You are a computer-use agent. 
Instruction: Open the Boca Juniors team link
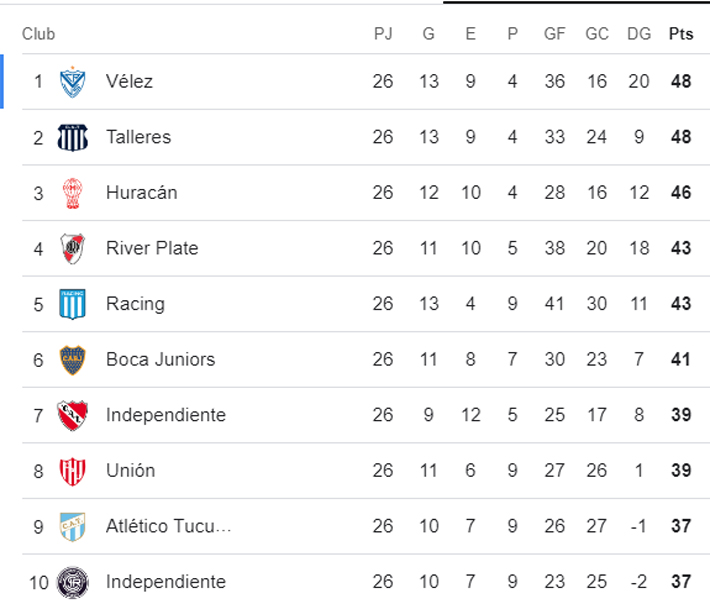[x=160, y=359]
